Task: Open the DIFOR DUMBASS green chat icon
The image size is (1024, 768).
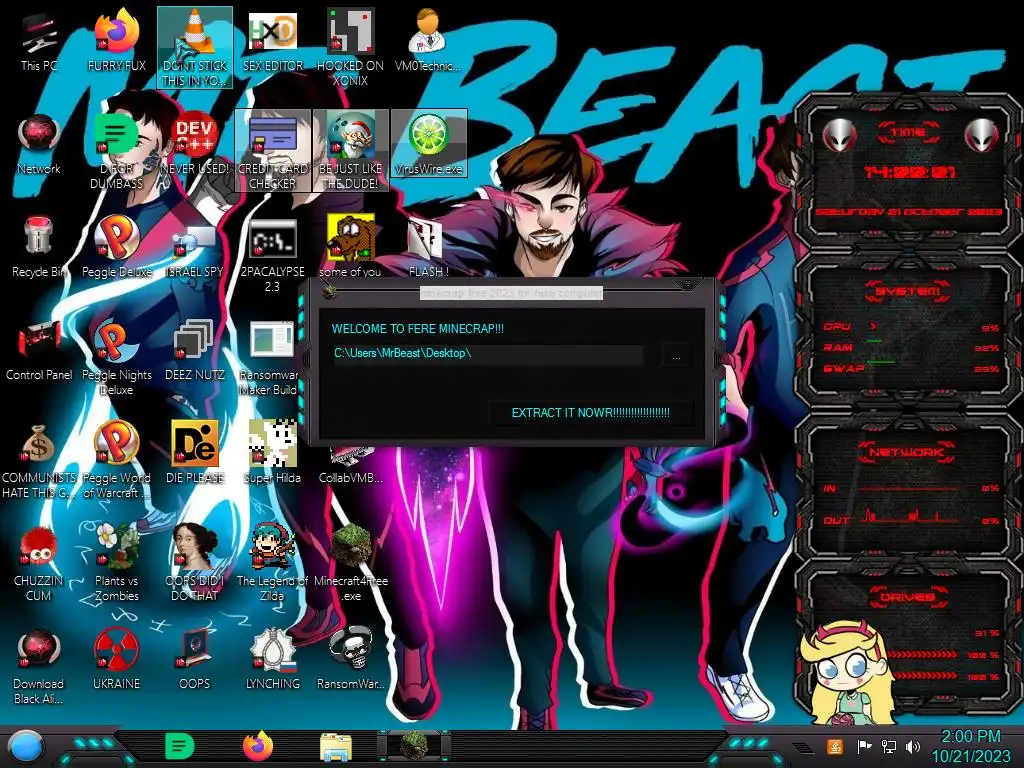Action: (x=116, y=152)
